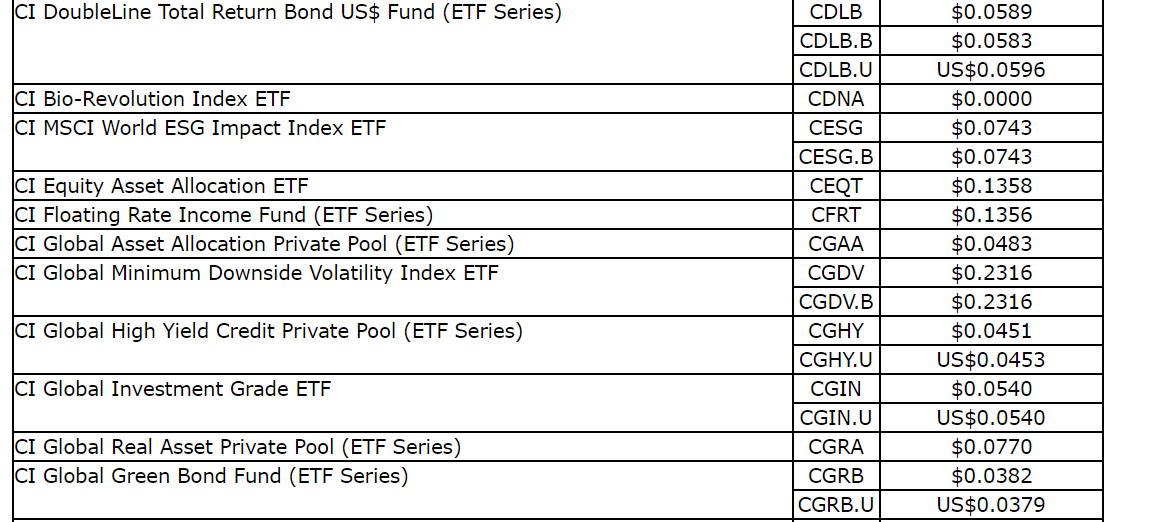Select the CGDV.B ticker symbol
The width and height of the screenshot is (1149, 522).
click(836, 302)
